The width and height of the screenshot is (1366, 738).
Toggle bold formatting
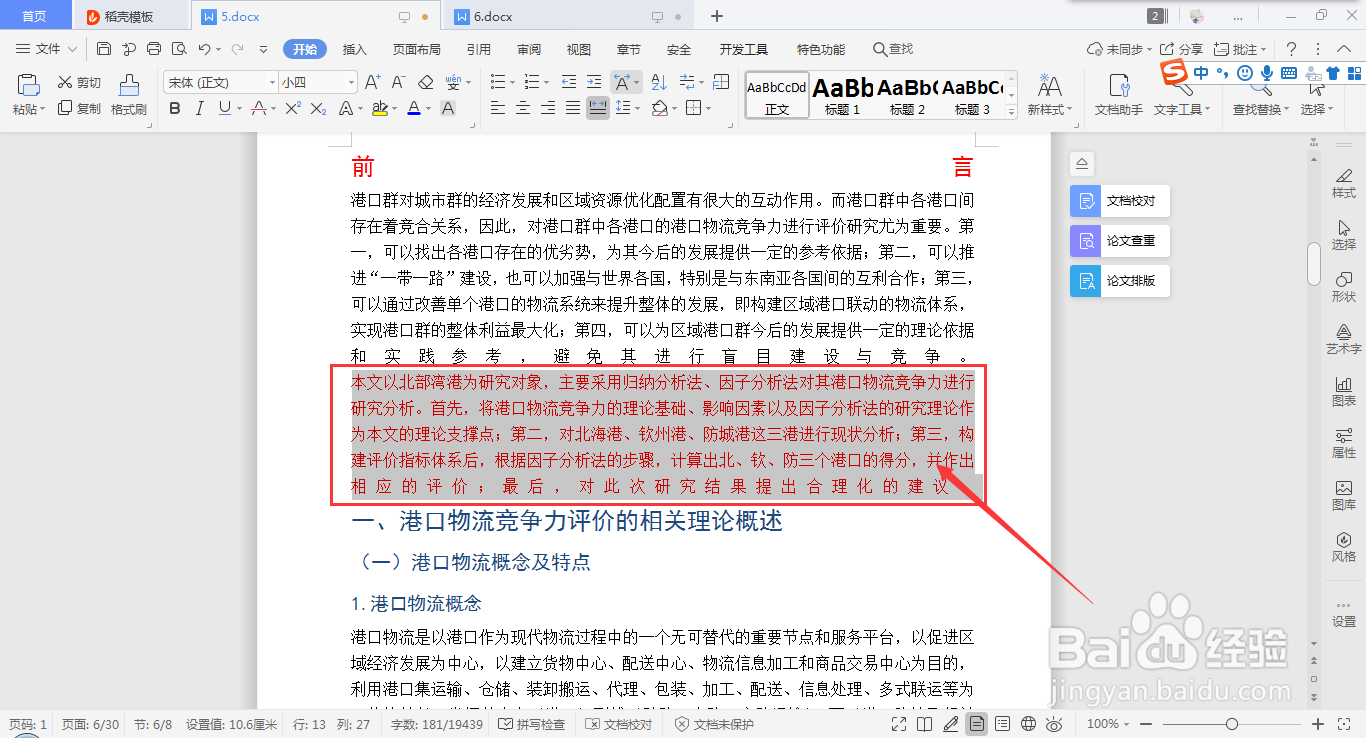pos(175,107)
